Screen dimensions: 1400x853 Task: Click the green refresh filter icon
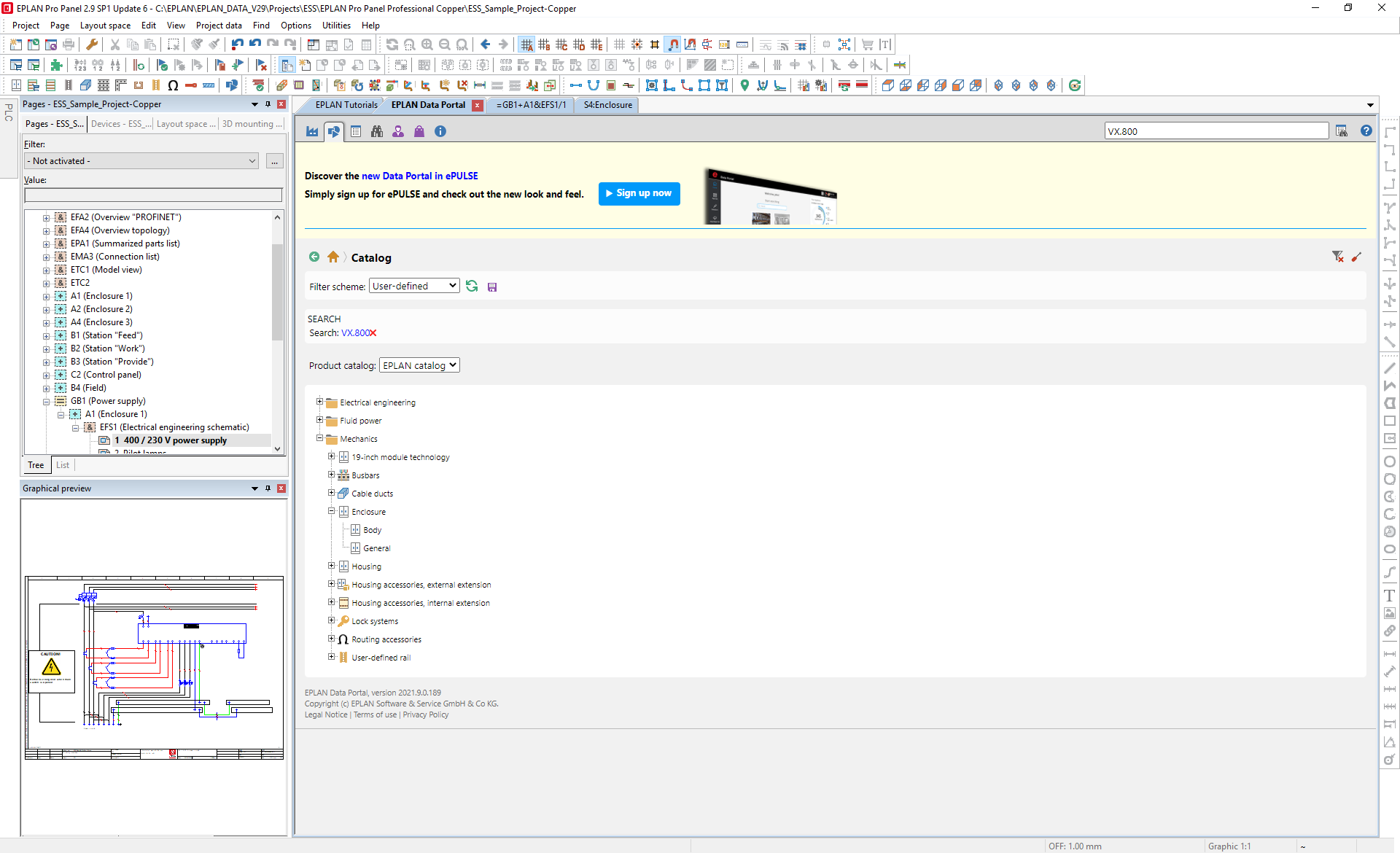[472, 287]
